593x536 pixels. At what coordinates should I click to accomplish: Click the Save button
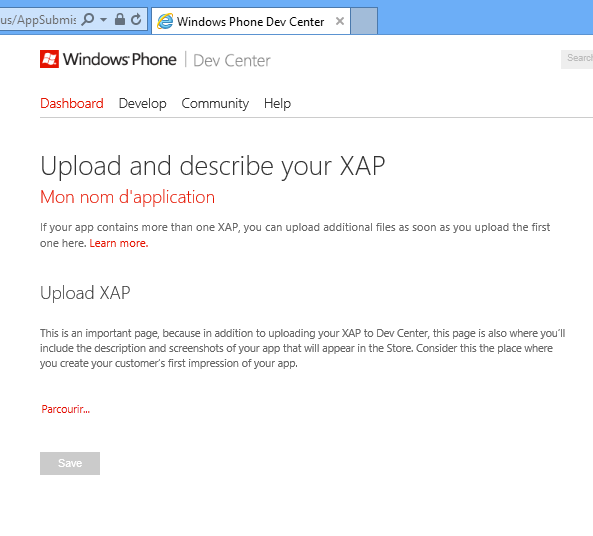[x=70, y=463]
